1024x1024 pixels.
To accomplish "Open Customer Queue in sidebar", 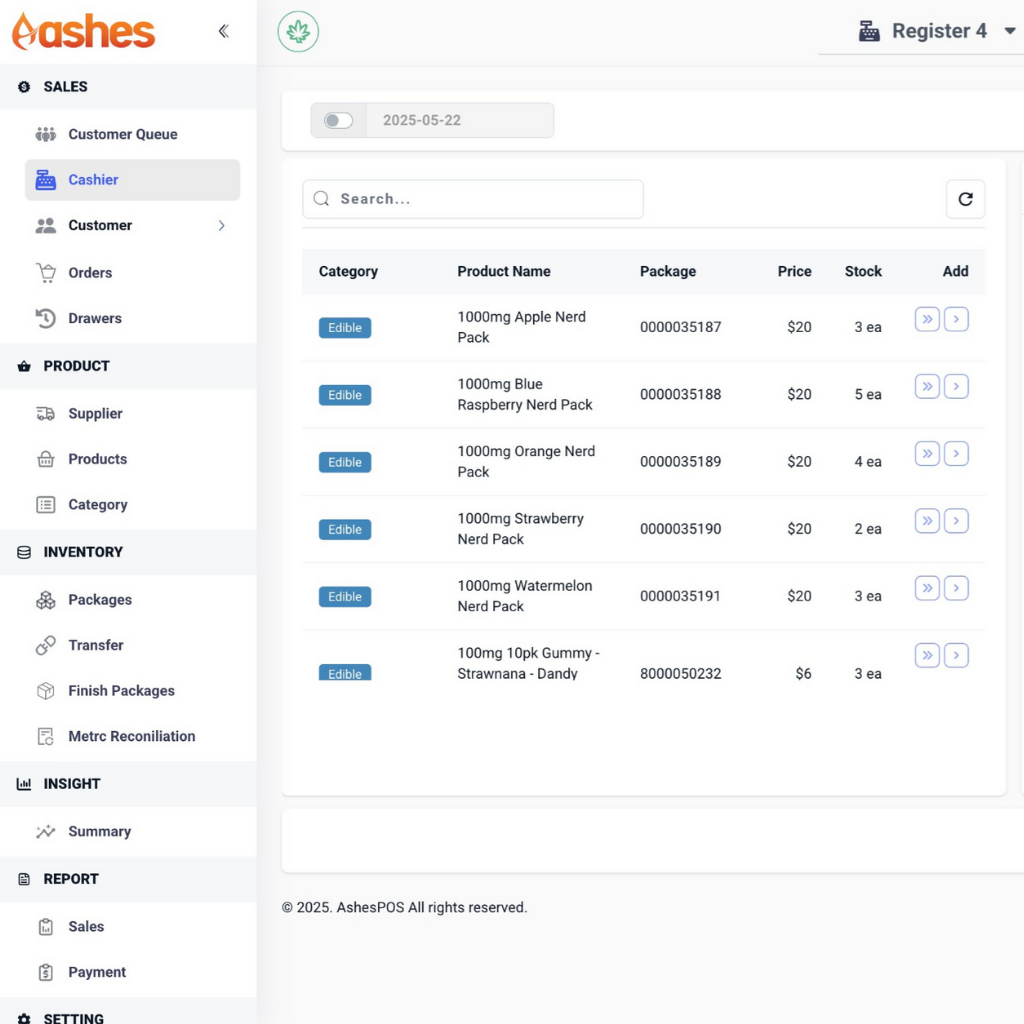I will click(122, 134).
